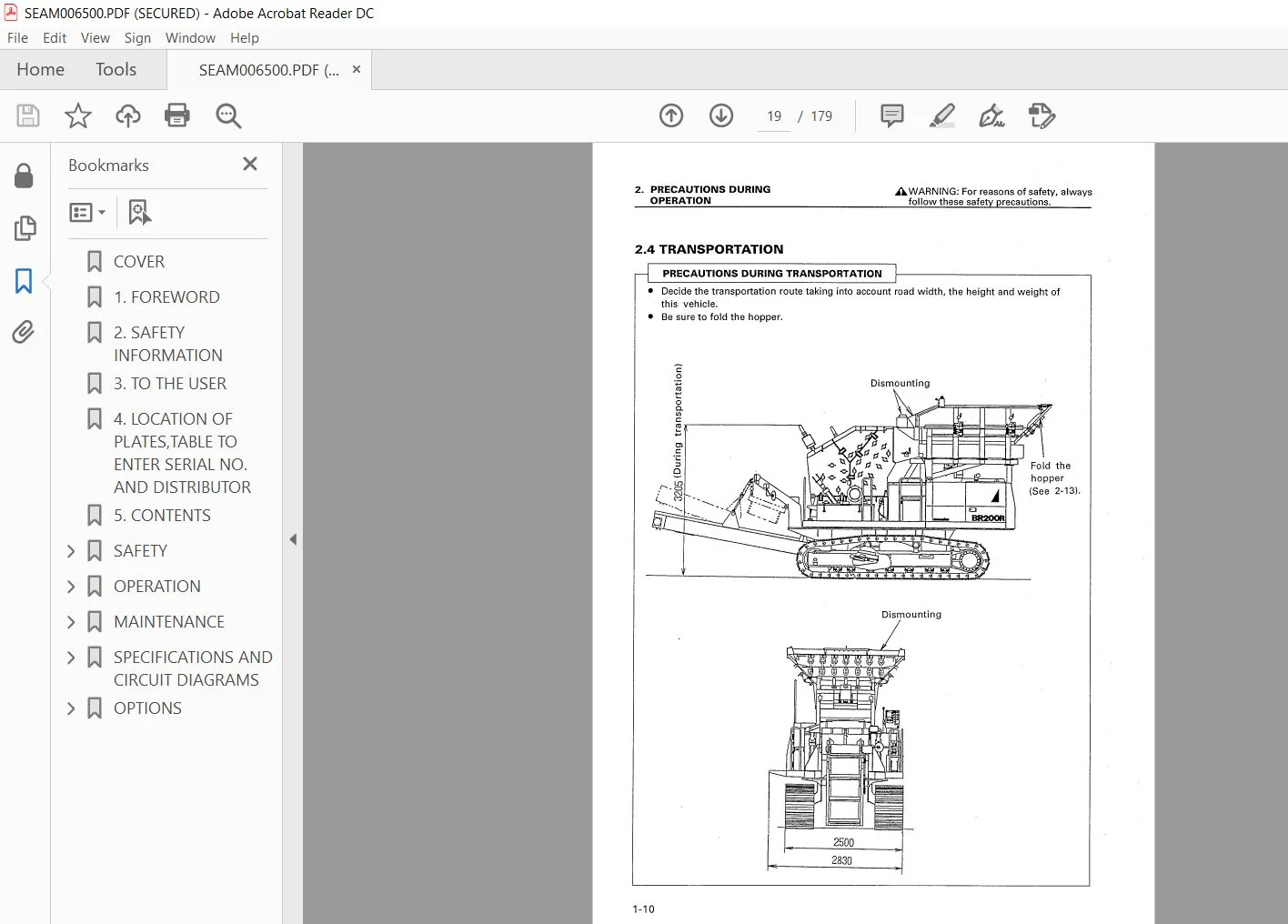
Task: Click the new bookmark icon
Action: pyautogui.click(x=139, y=212)
